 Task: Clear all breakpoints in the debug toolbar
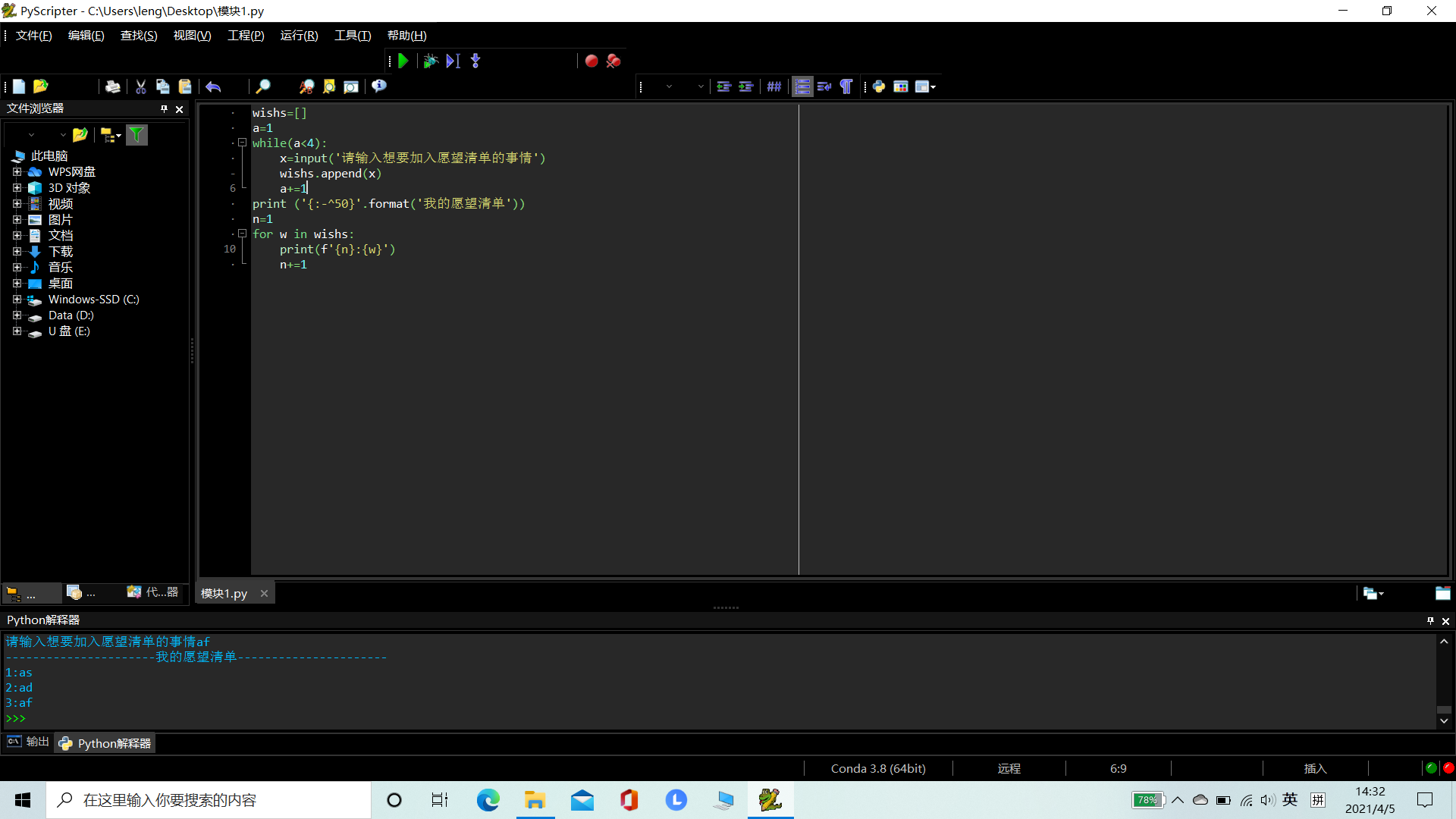coord(613,61)
